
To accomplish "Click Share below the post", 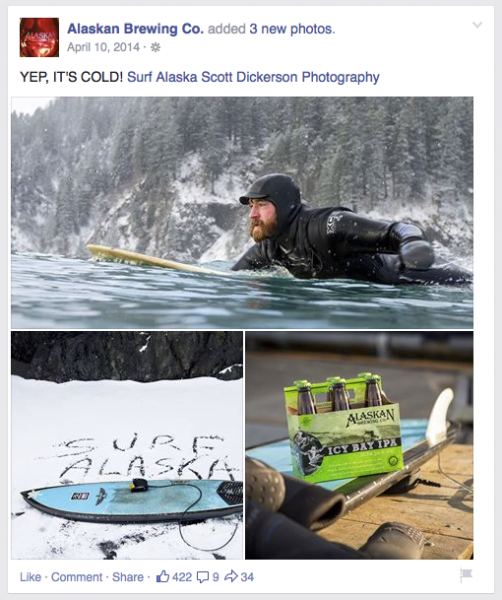I will click(x=127, y=577).
